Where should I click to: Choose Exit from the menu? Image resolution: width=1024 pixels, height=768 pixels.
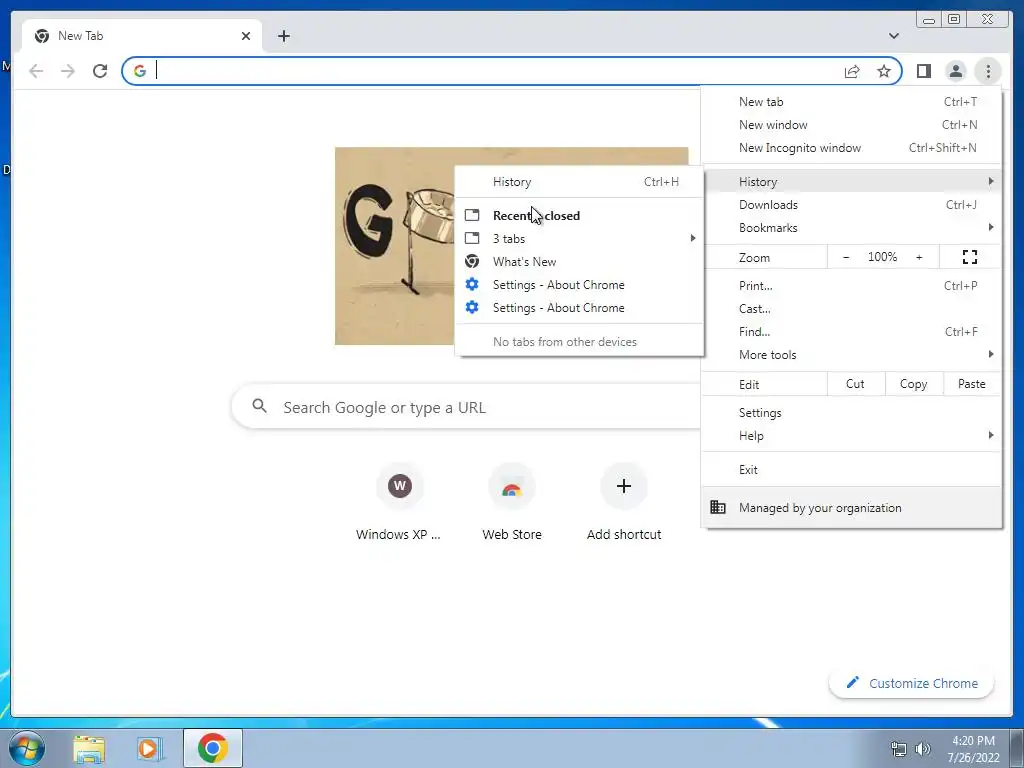[x=852, y=470]
